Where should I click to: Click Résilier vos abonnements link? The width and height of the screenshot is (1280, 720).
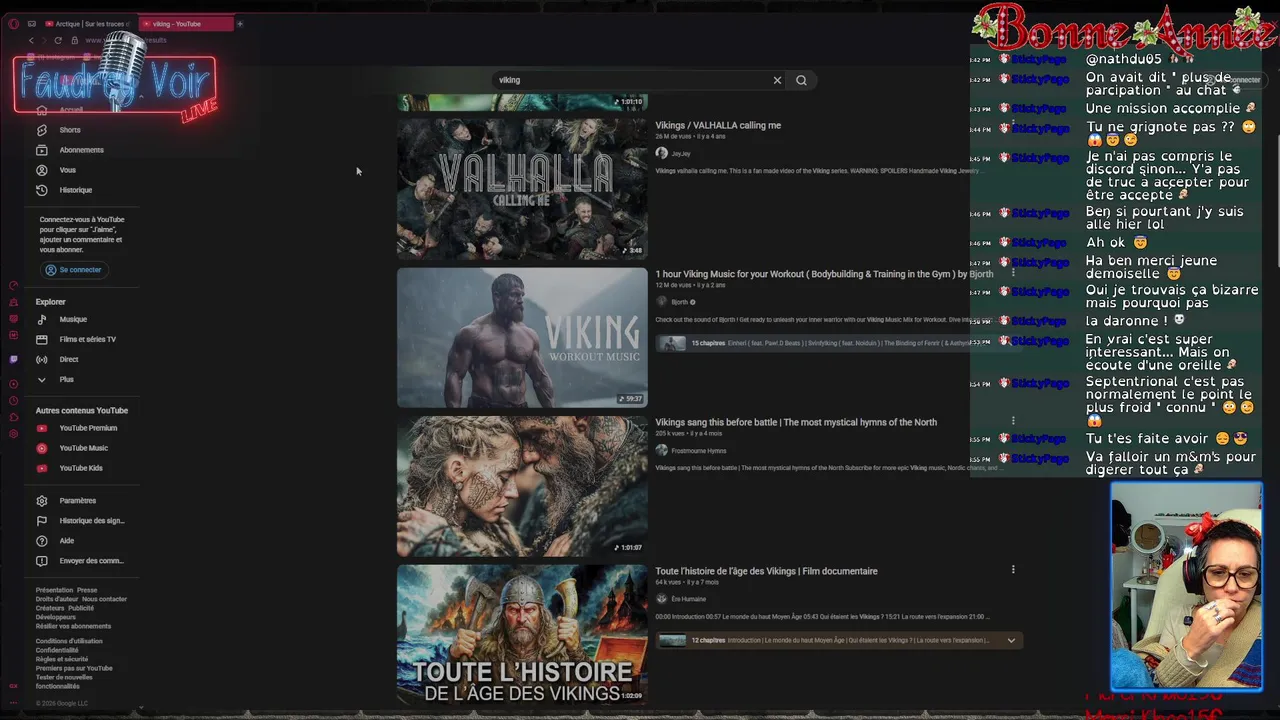pyautogui.click(x=74, y=626)
